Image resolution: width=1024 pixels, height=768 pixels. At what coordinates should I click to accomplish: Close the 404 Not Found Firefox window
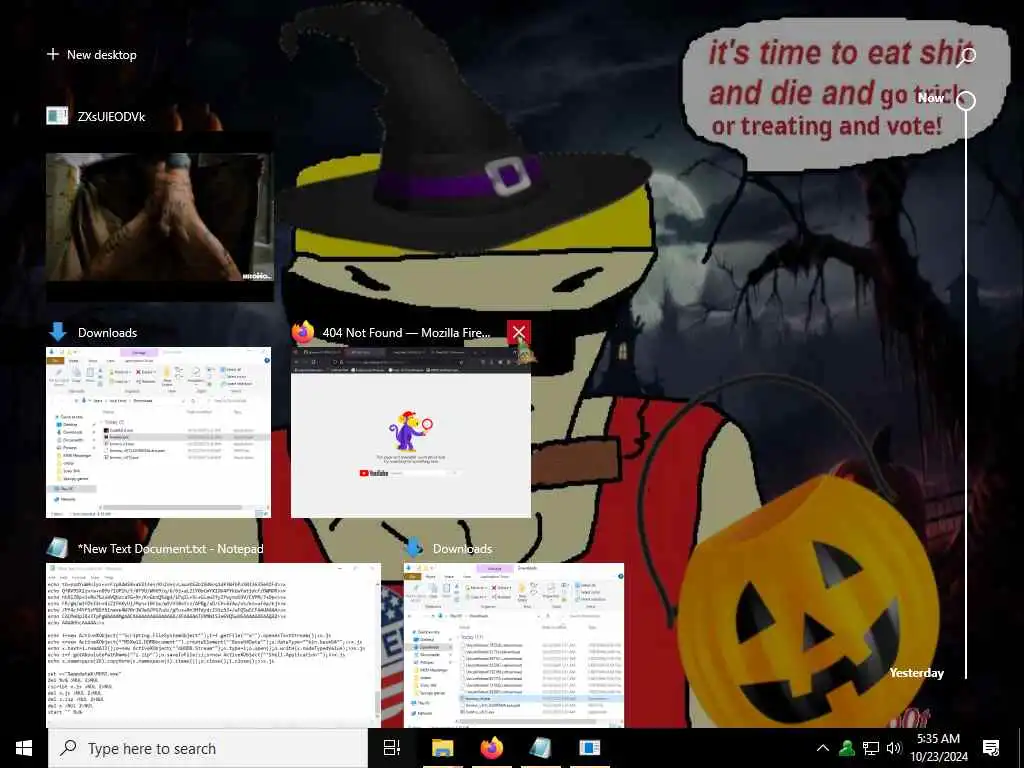point(519,332)
